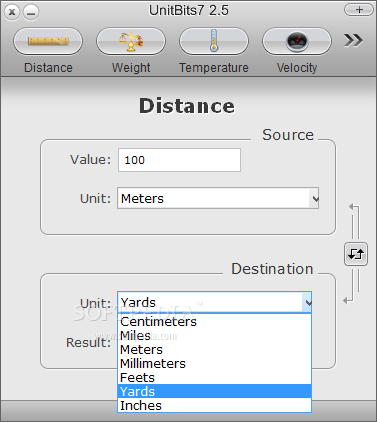Click the Weight tab label
The width and height of the screenshot is (377, 422).
[131, 68]
